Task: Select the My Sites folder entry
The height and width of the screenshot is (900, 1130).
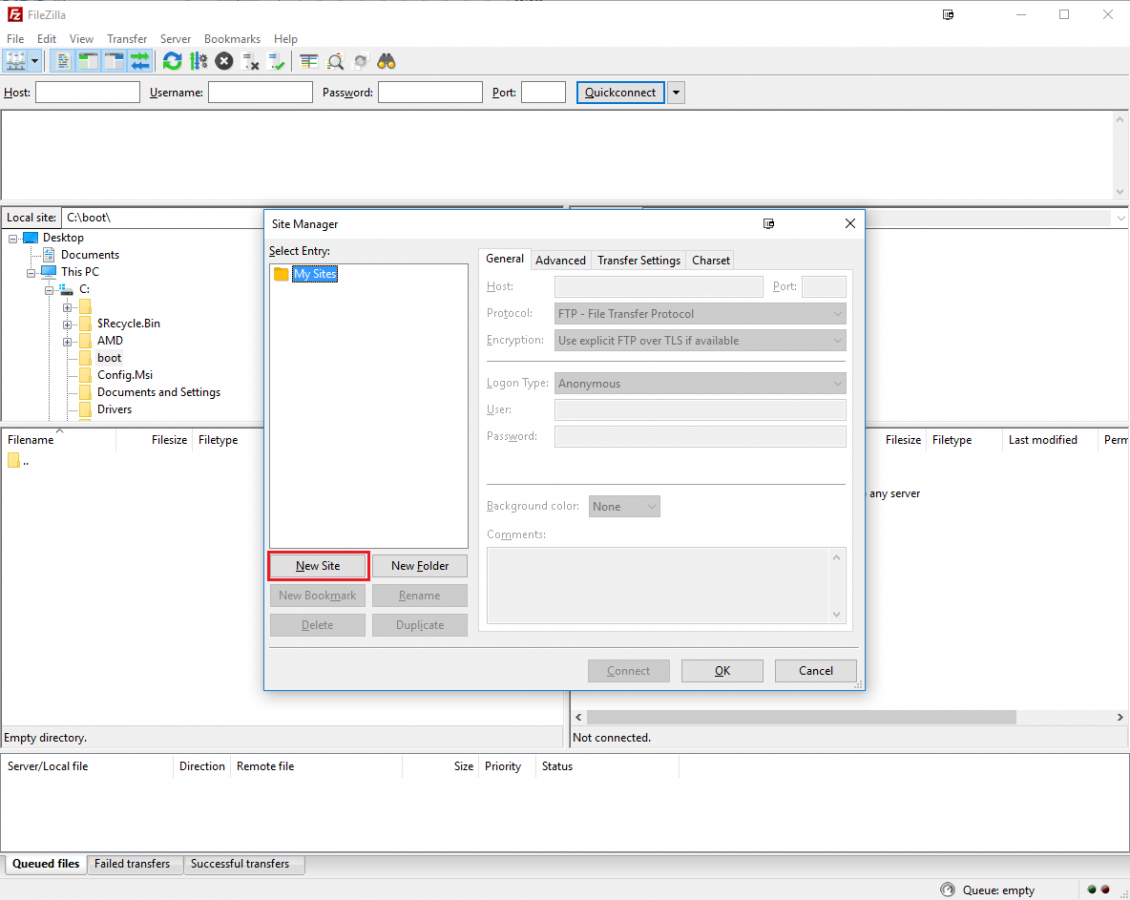Action: tap(314, 274)
